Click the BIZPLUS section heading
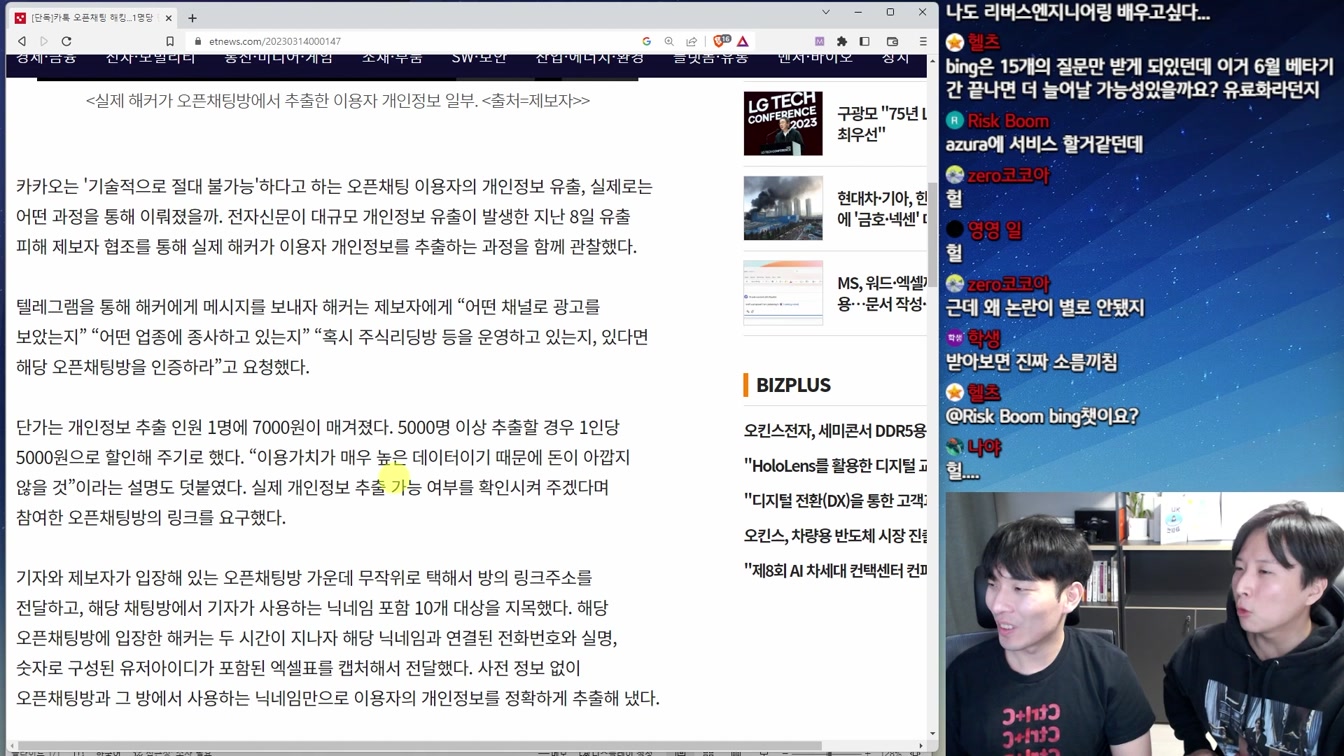Image resolution: width=1344 pixels, height=756 pixels. click(793, 385)
